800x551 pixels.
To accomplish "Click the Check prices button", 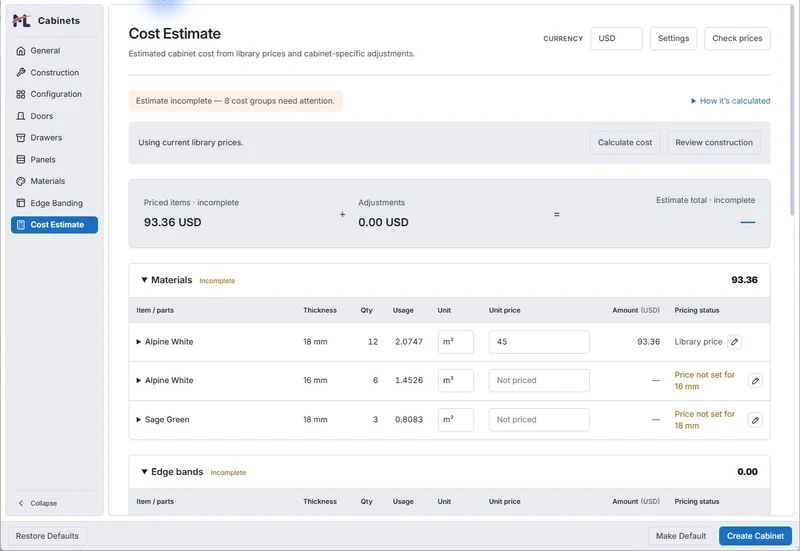I will (737, 38).
